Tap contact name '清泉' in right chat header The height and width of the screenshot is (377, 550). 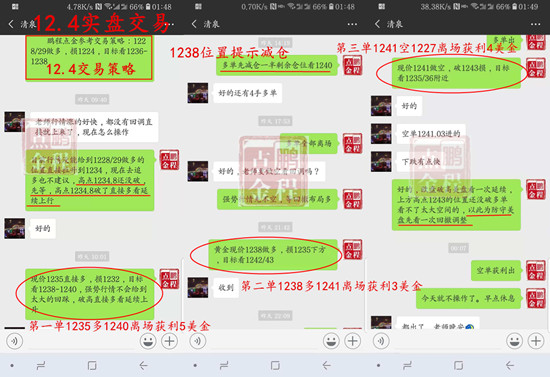pos(395,24)
